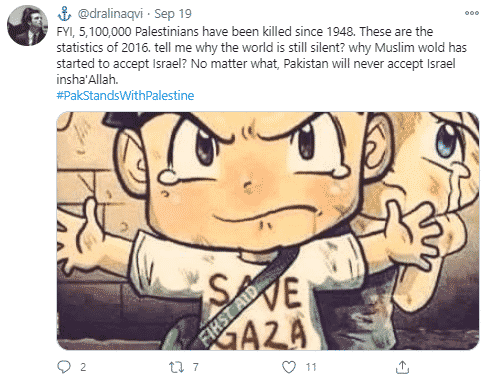The image size is (488, 381).
Task: Click the tweet text starting with FYI
Action: point(261,56)
